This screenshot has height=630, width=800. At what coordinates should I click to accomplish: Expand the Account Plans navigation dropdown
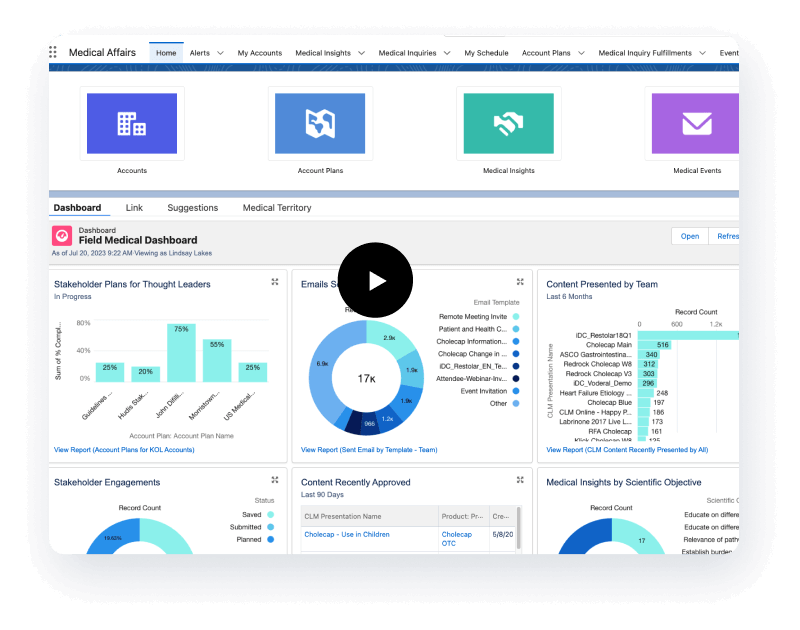click(x=582, y=53)
